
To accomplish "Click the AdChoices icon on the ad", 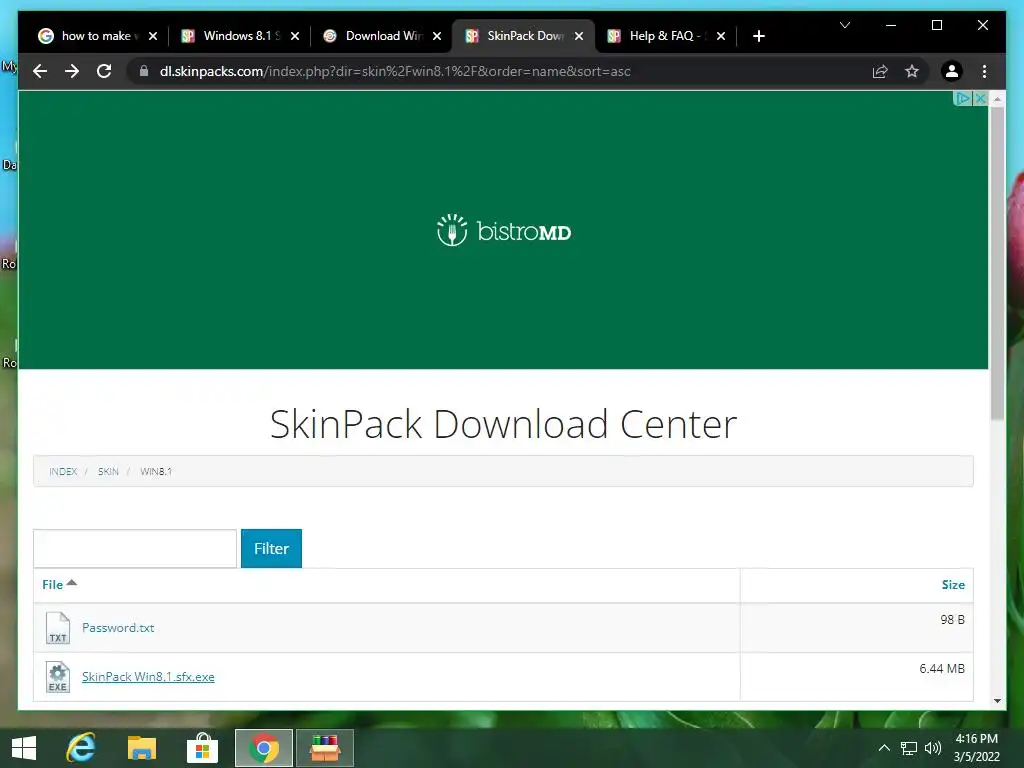I will click(x=962, y=99).
